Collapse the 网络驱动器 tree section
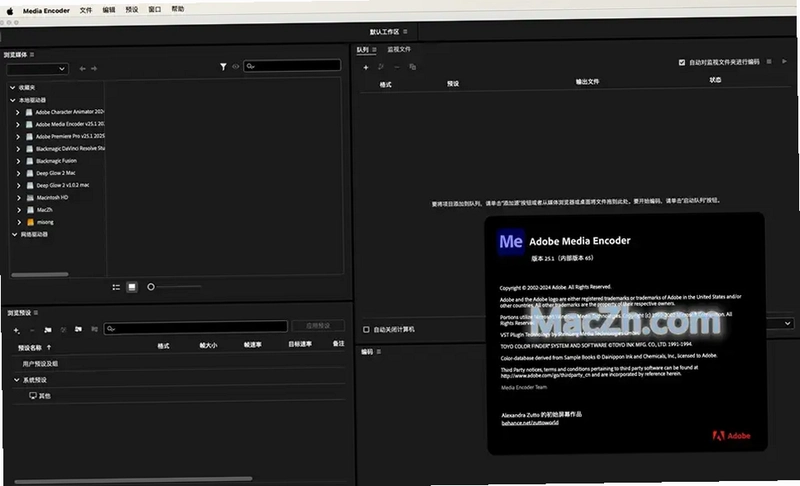The image size is (800, 486). [14, 235]
